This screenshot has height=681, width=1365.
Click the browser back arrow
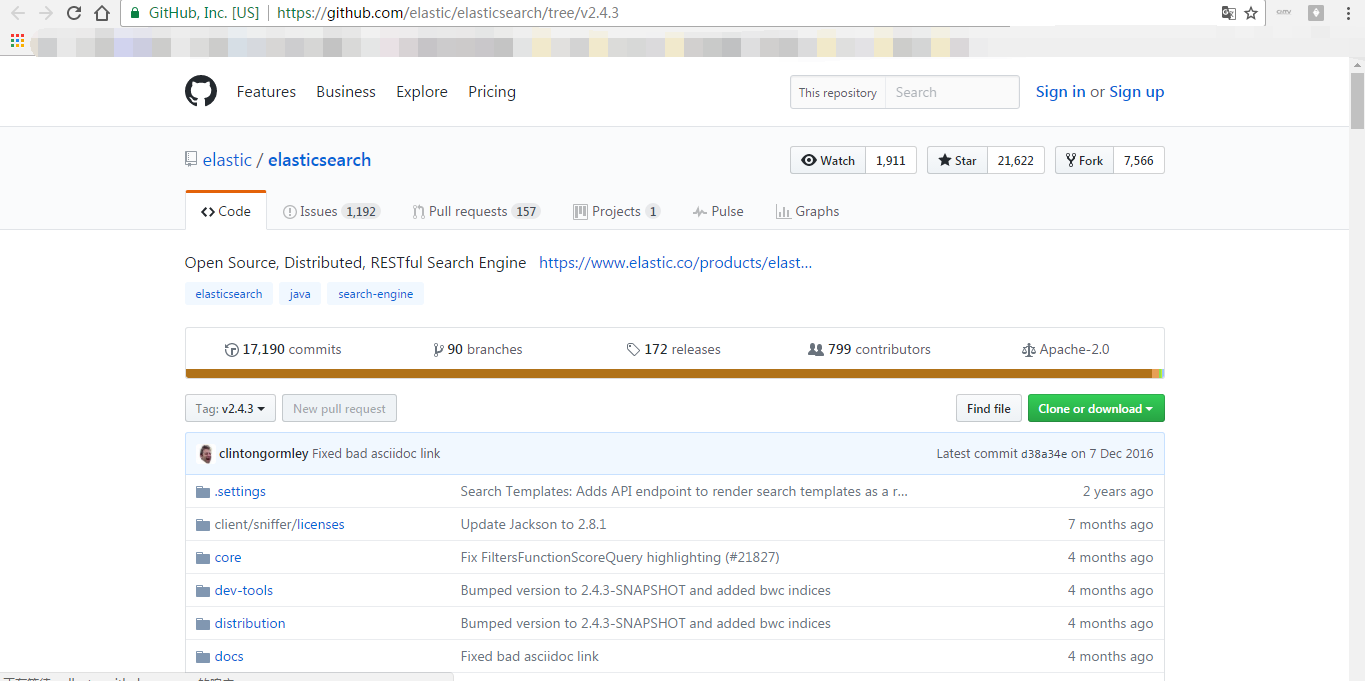point(17,13)
